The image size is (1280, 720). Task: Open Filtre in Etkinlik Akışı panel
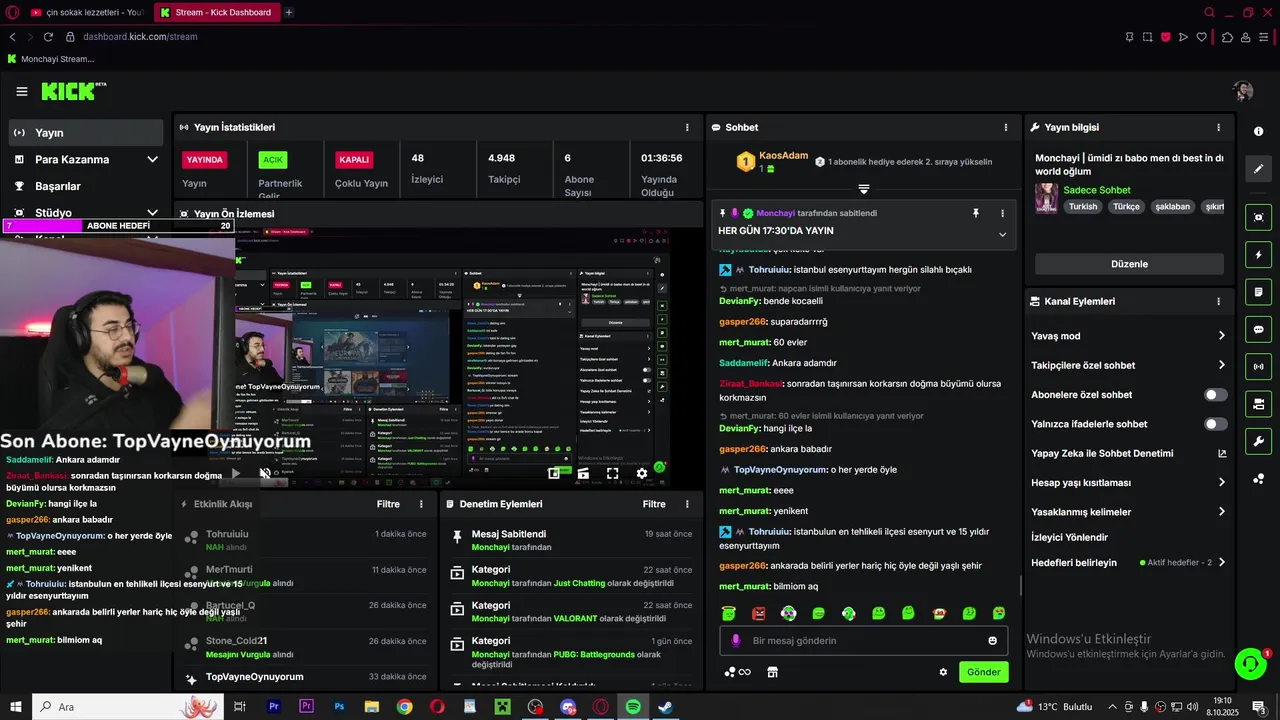pyautogui.click(x=388, y=504)
